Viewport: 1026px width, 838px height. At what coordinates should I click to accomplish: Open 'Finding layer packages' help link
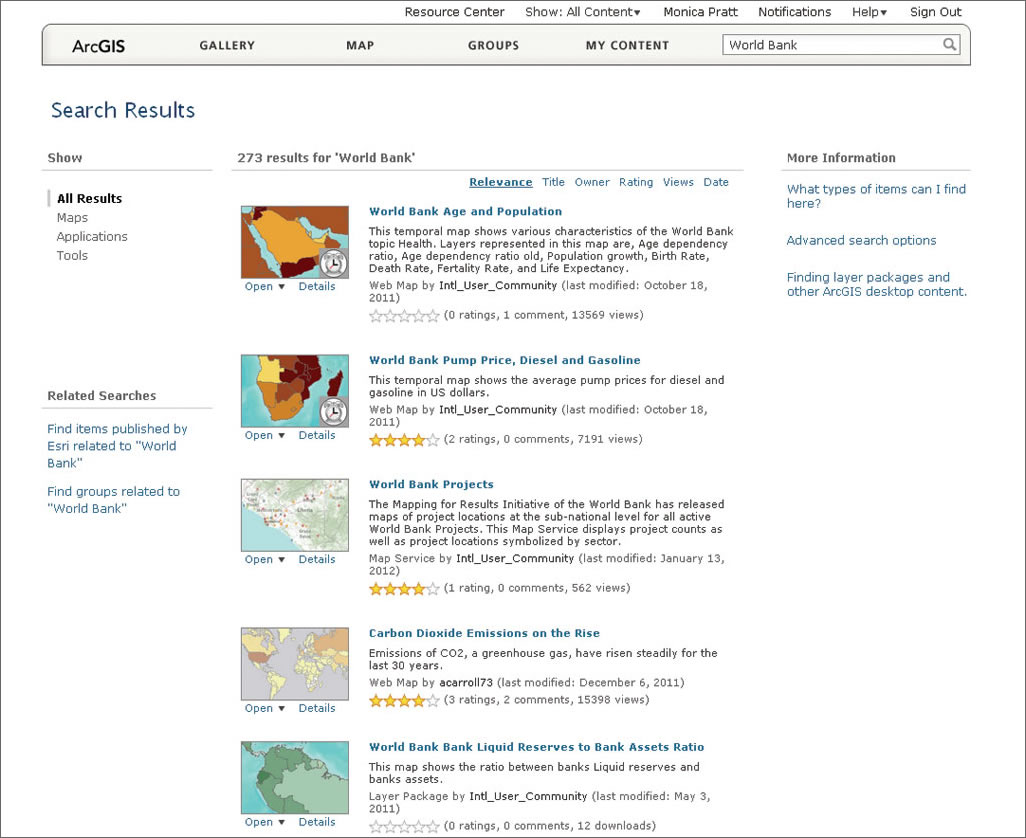coord(876,285)
